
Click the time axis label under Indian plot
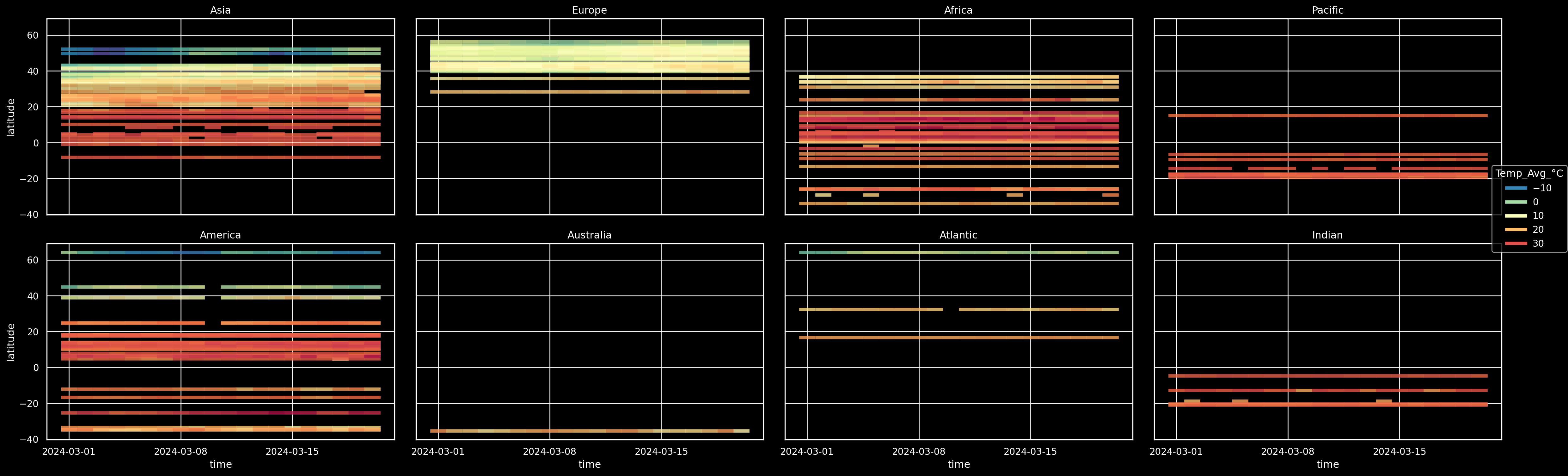click(x=1327, y=464)
